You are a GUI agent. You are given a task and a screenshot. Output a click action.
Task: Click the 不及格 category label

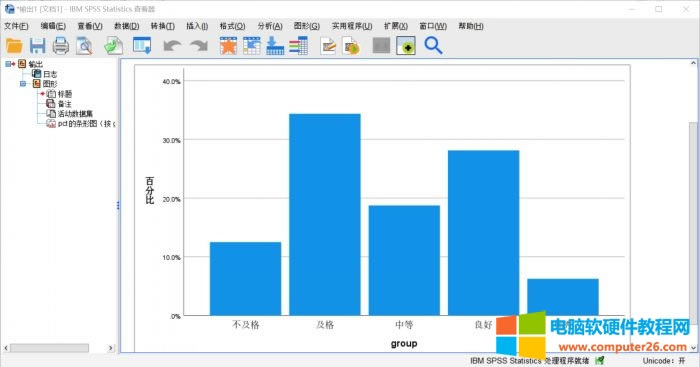[x=246, y=325]
